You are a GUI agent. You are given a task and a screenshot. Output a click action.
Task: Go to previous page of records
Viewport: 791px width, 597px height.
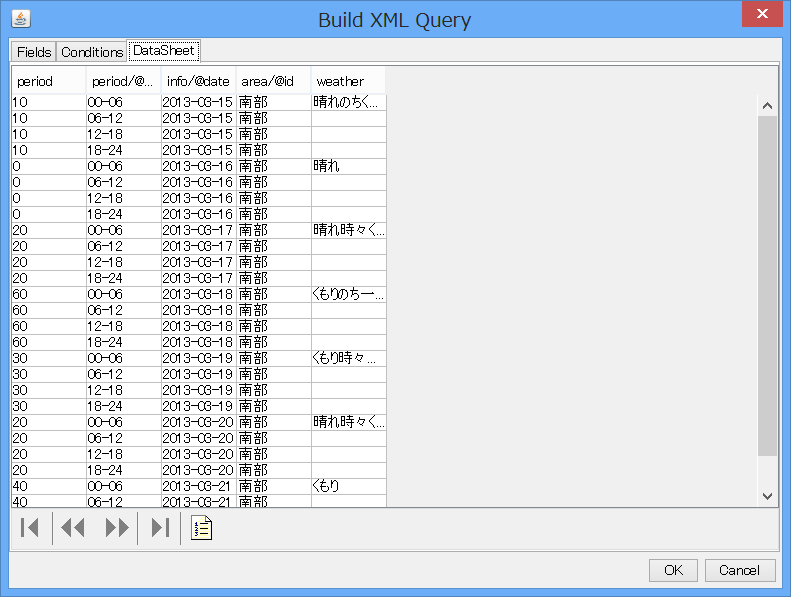[73, 528]
